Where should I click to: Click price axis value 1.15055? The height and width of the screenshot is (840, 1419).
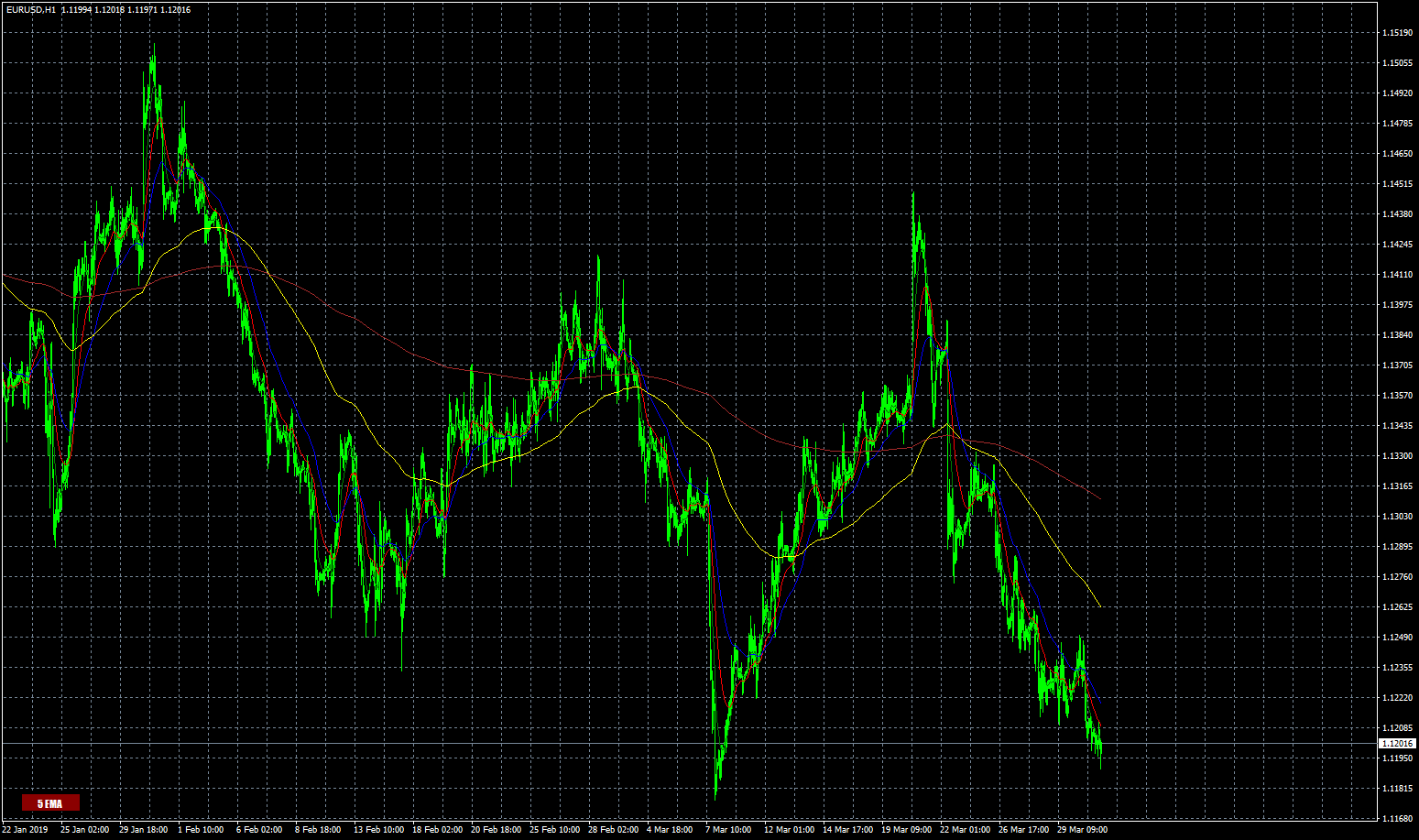click(1396, 63)
